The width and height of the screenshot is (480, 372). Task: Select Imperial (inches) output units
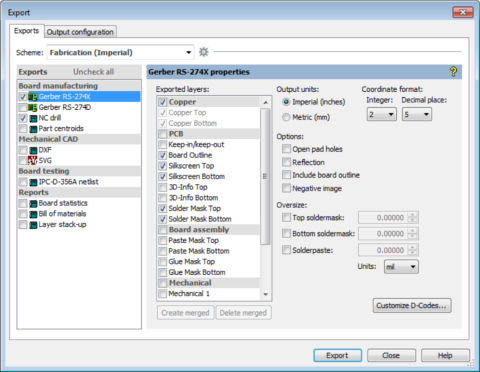[286, 102]
